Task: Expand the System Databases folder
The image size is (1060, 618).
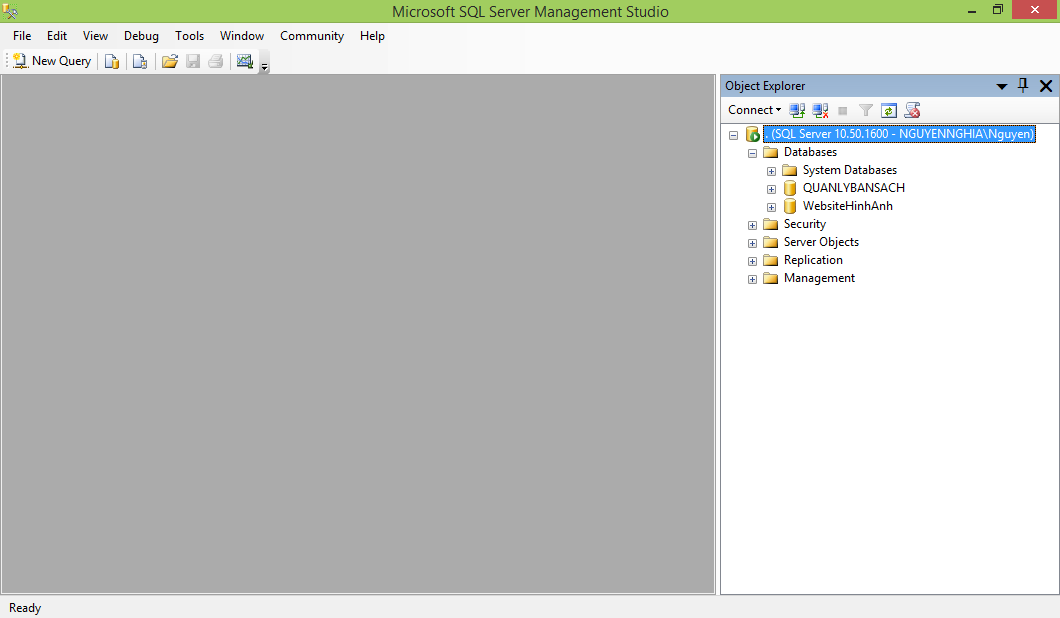Action: tap(771, 171)
